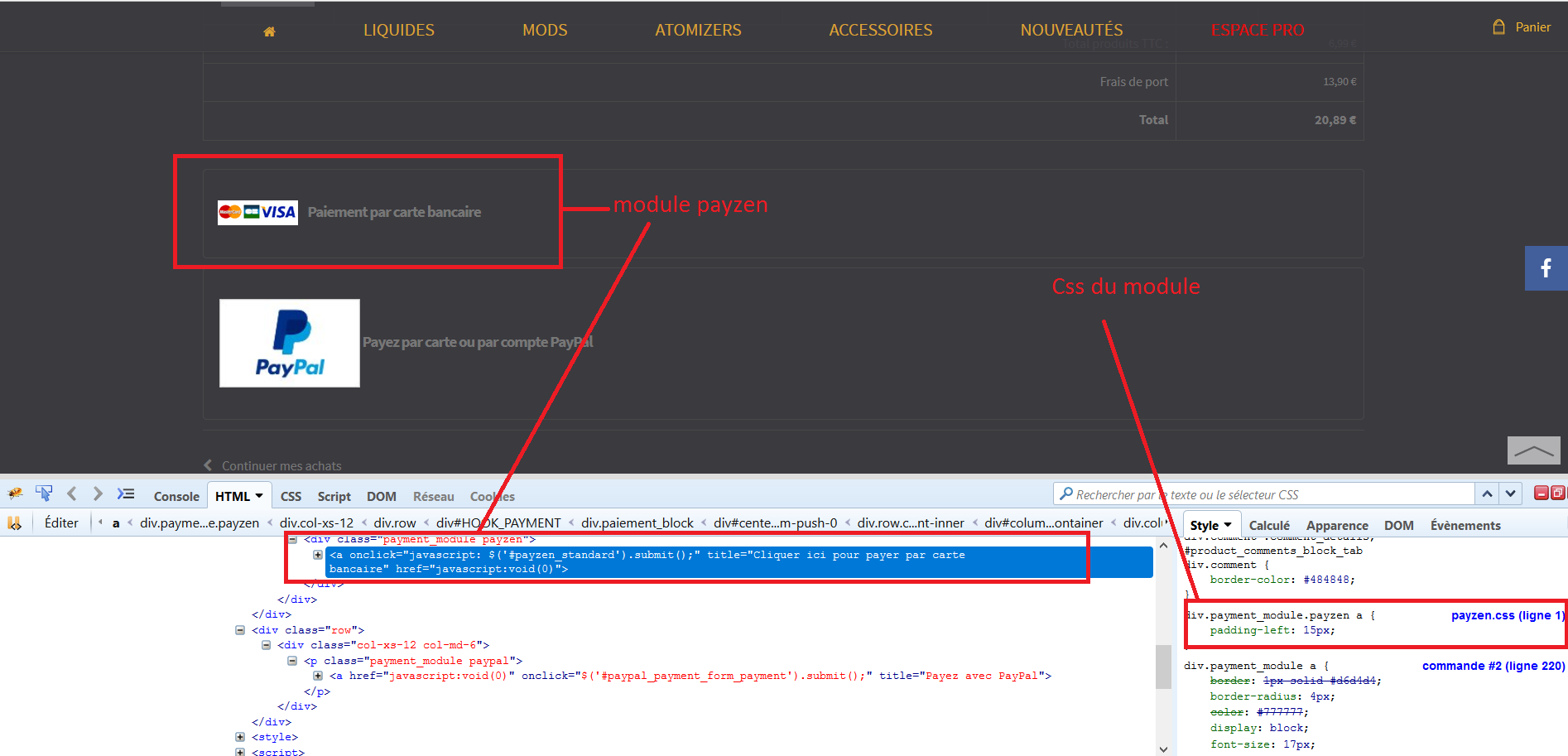
Task: Open payzen.css (ligne 1) source link
Action: click(1508, 615)
